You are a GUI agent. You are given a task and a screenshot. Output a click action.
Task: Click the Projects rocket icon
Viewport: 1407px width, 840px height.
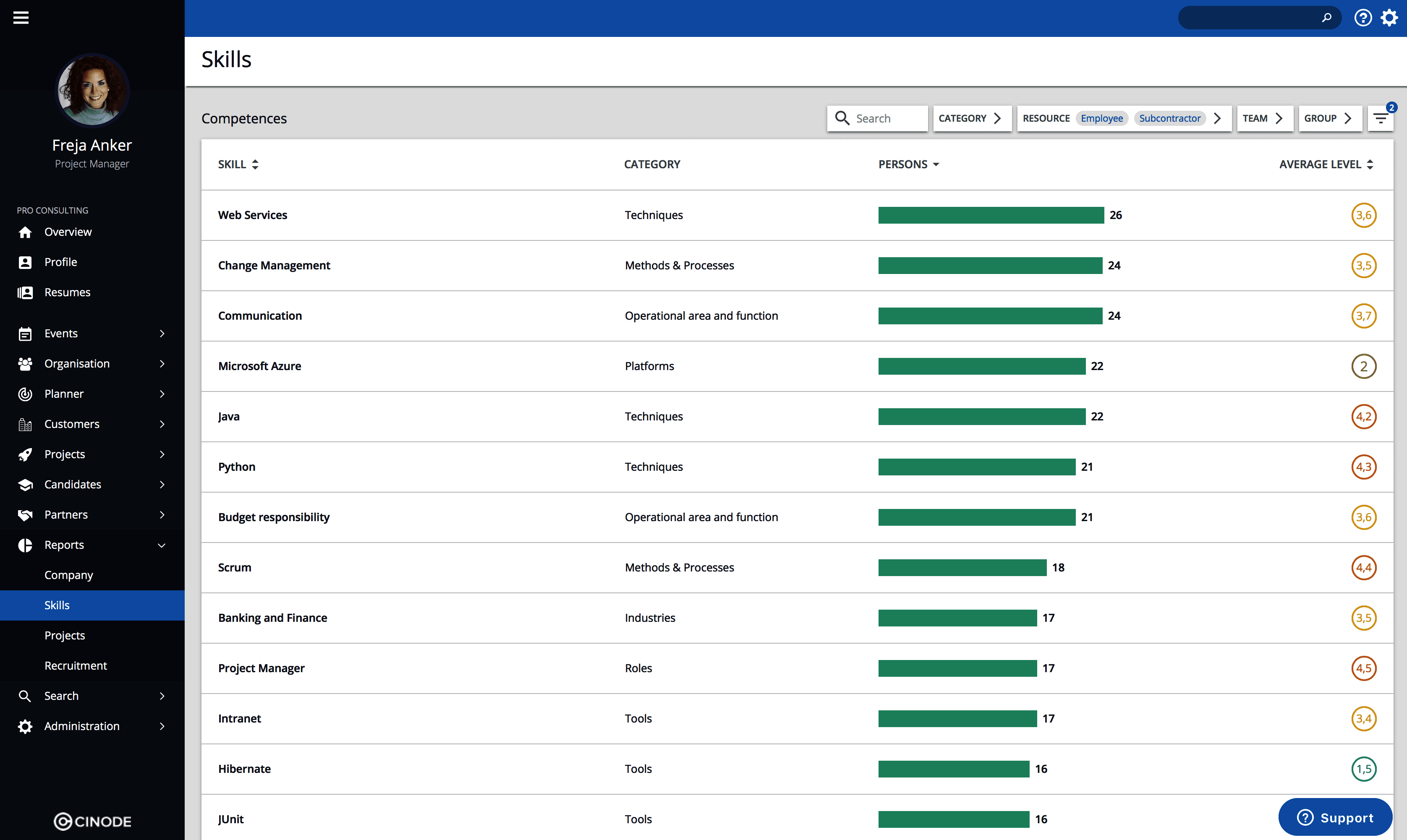coord(25,454)
